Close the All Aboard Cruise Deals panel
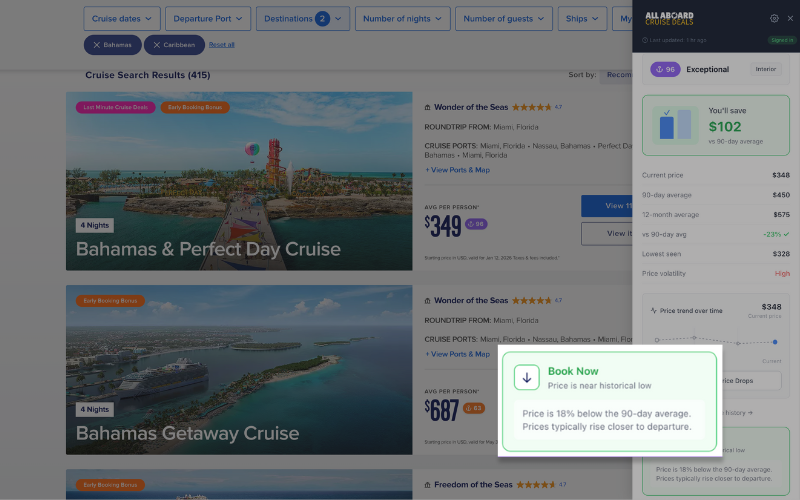This screenshot has height=500, width=800. pos(790,18)
